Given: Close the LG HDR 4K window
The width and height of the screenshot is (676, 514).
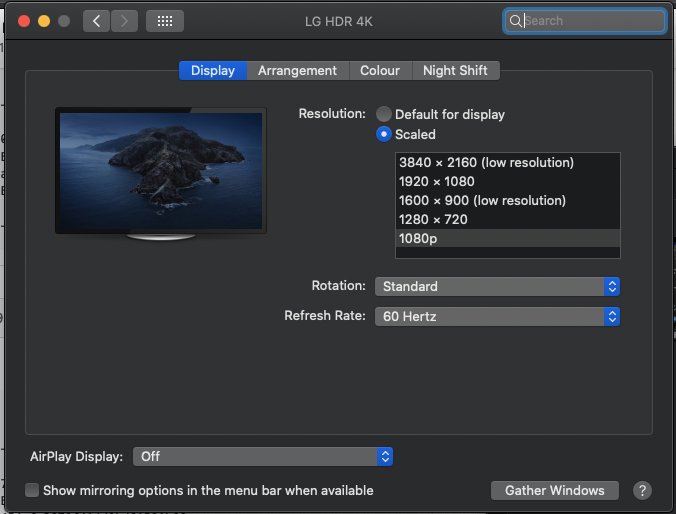Looking at the screenshot, I should [x=24, y=21].
